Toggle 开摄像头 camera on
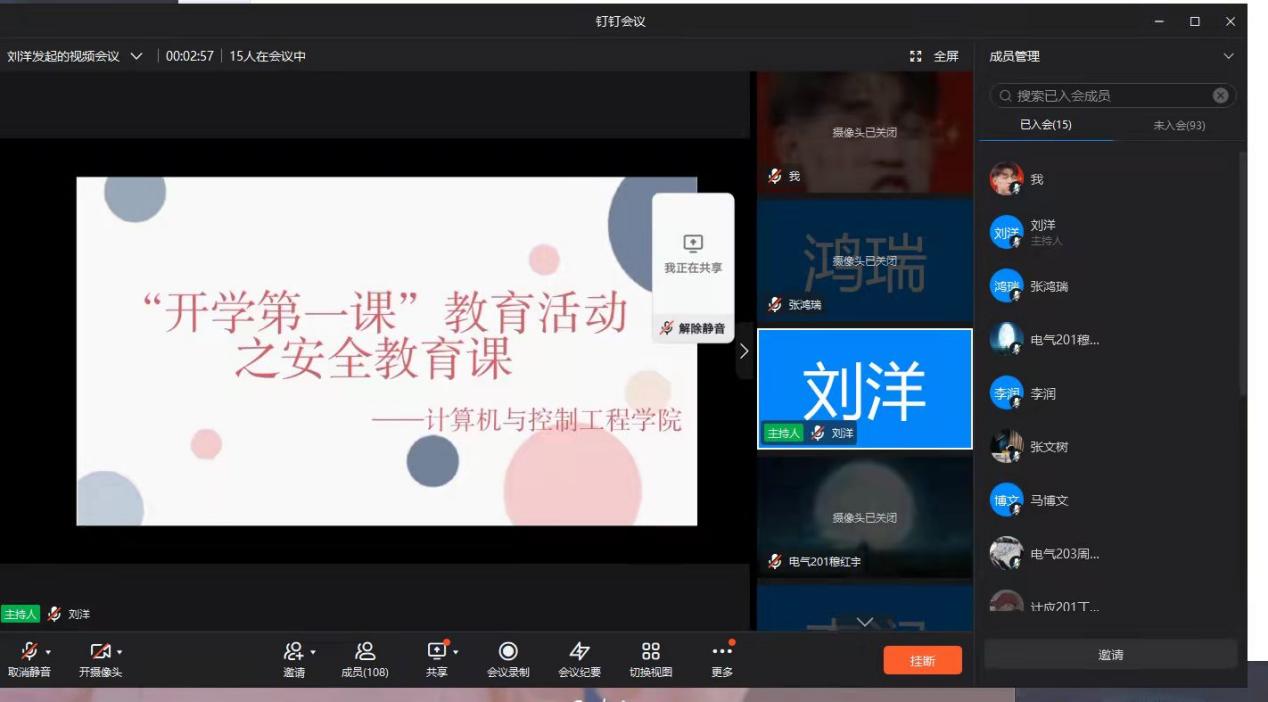Image resolution: width=1268 pixels, height=702 pixels. [100, 652]
